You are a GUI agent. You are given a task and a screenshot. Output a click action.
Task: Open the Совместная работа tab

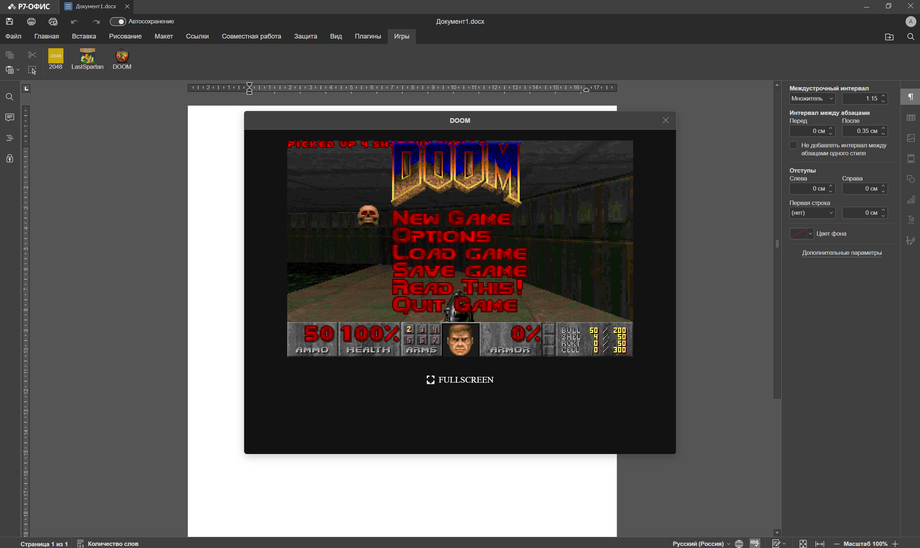251,36
